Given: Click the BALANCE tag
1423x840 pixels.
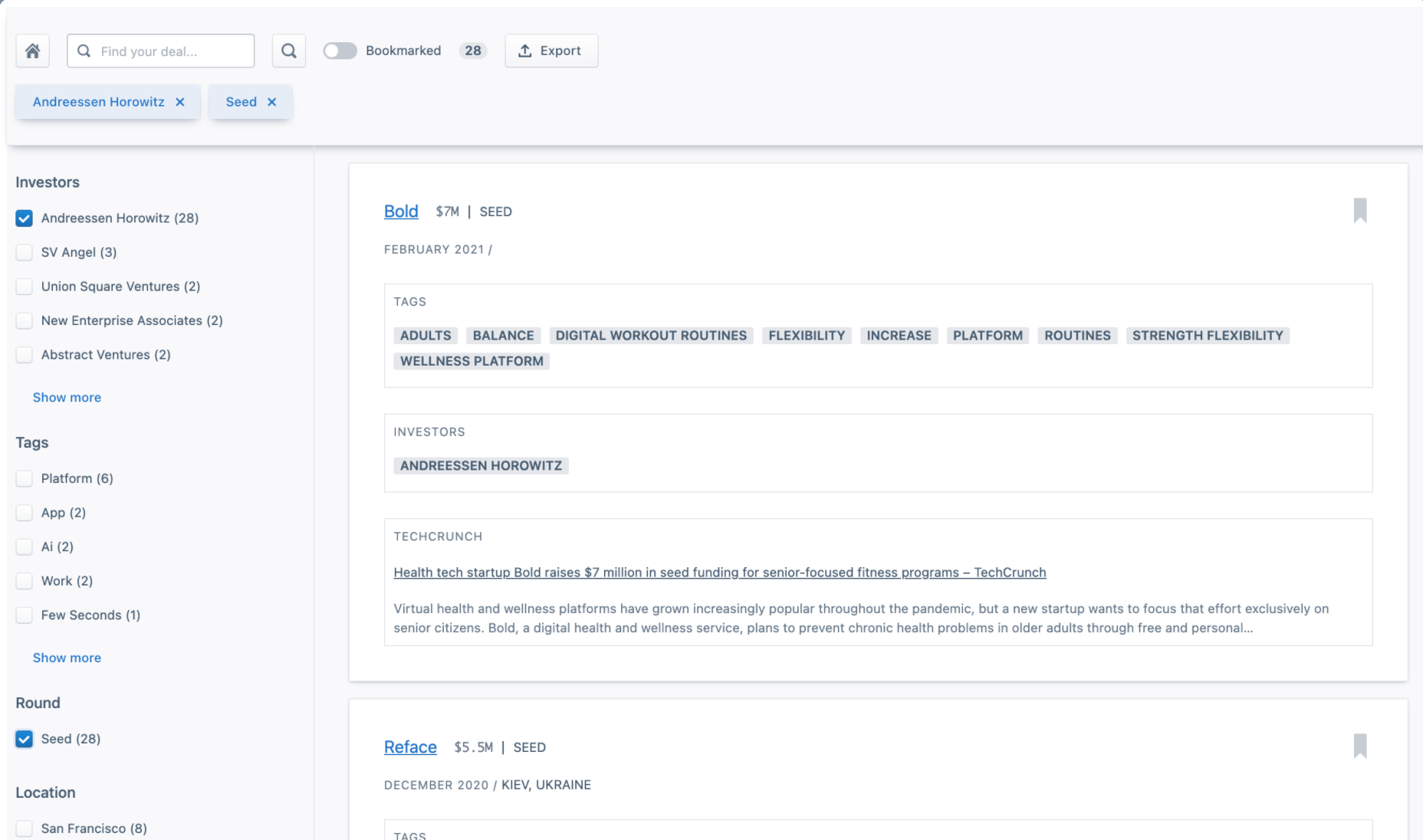Looking at the screenshot, I should coord(503,336).
